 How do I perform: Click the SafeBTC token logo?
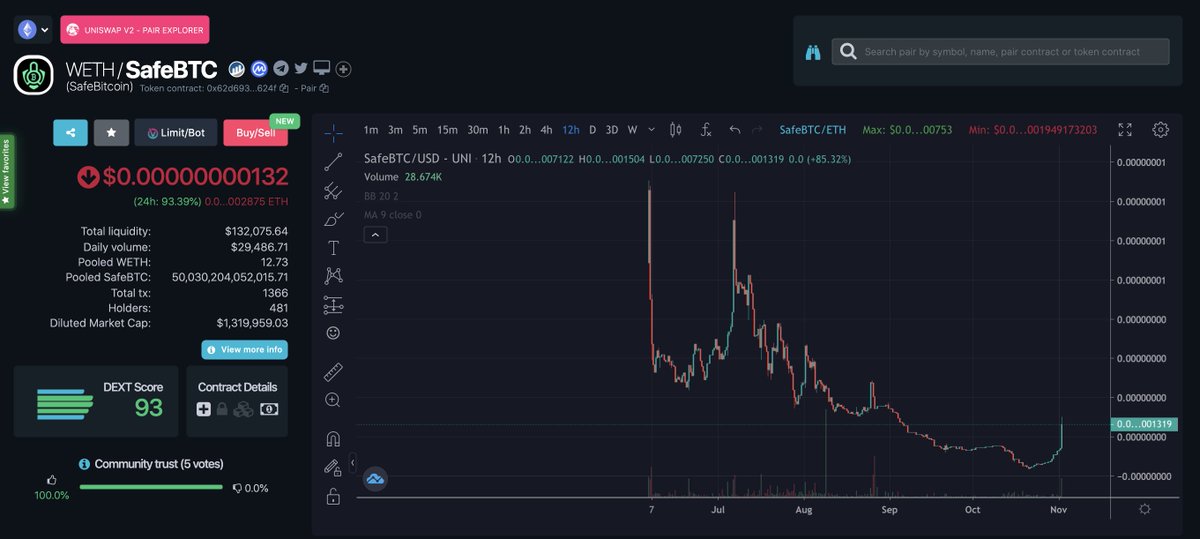[x=35, y=76]
